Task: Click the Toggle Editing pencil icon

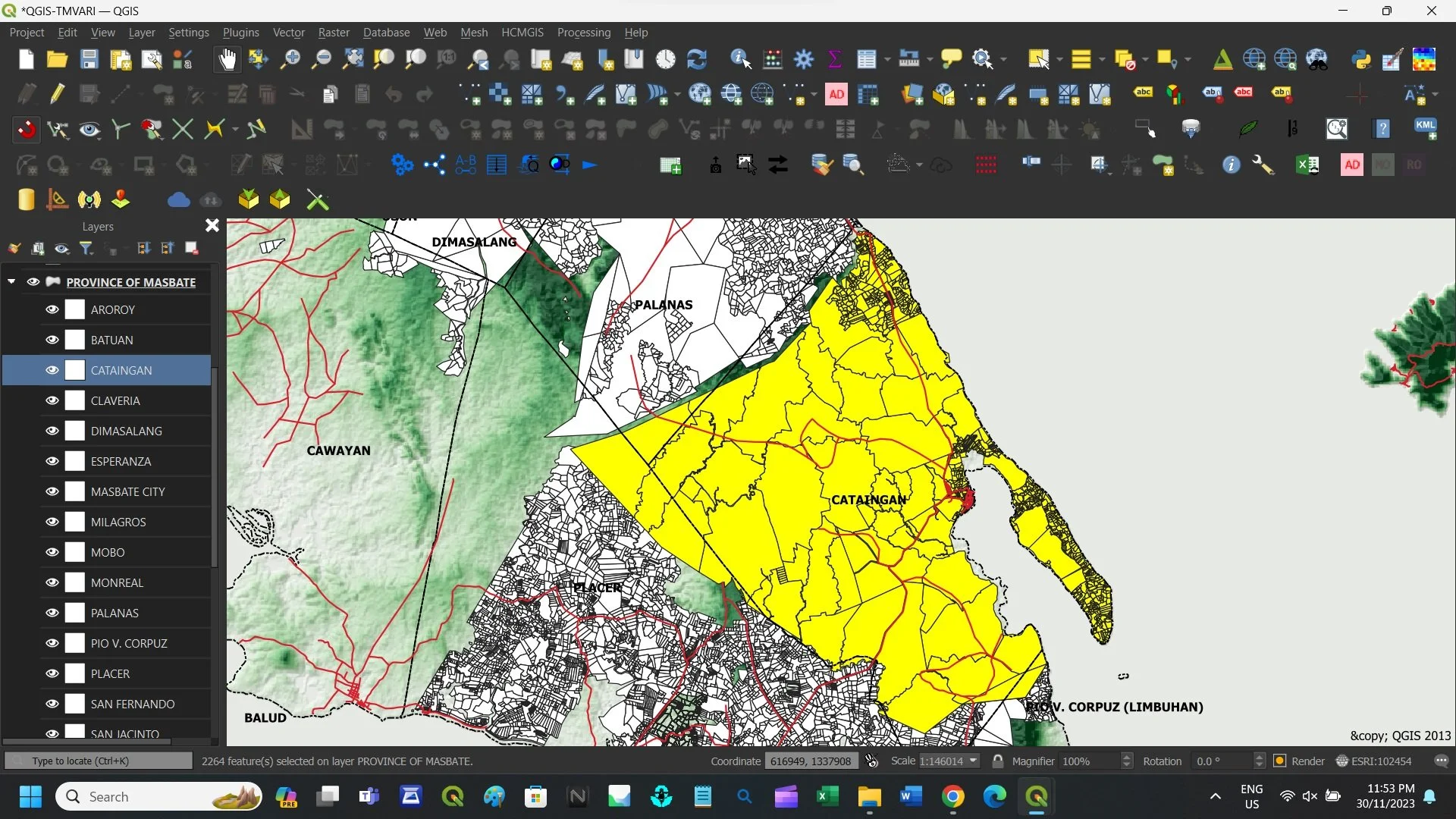Action: pos(58,94)
